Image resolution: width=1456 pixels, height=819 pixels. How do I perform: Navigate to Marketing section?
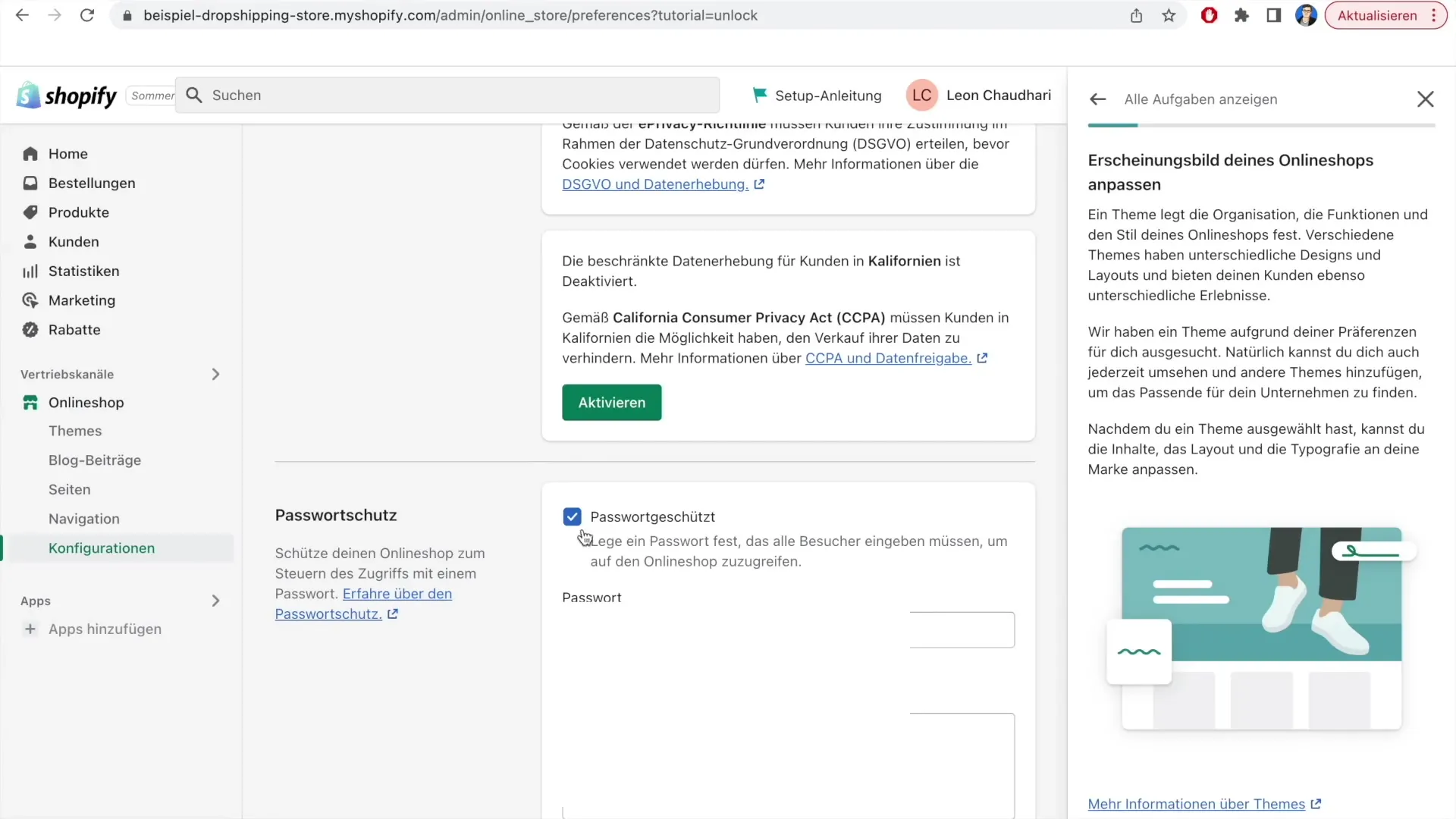point(81,300)
